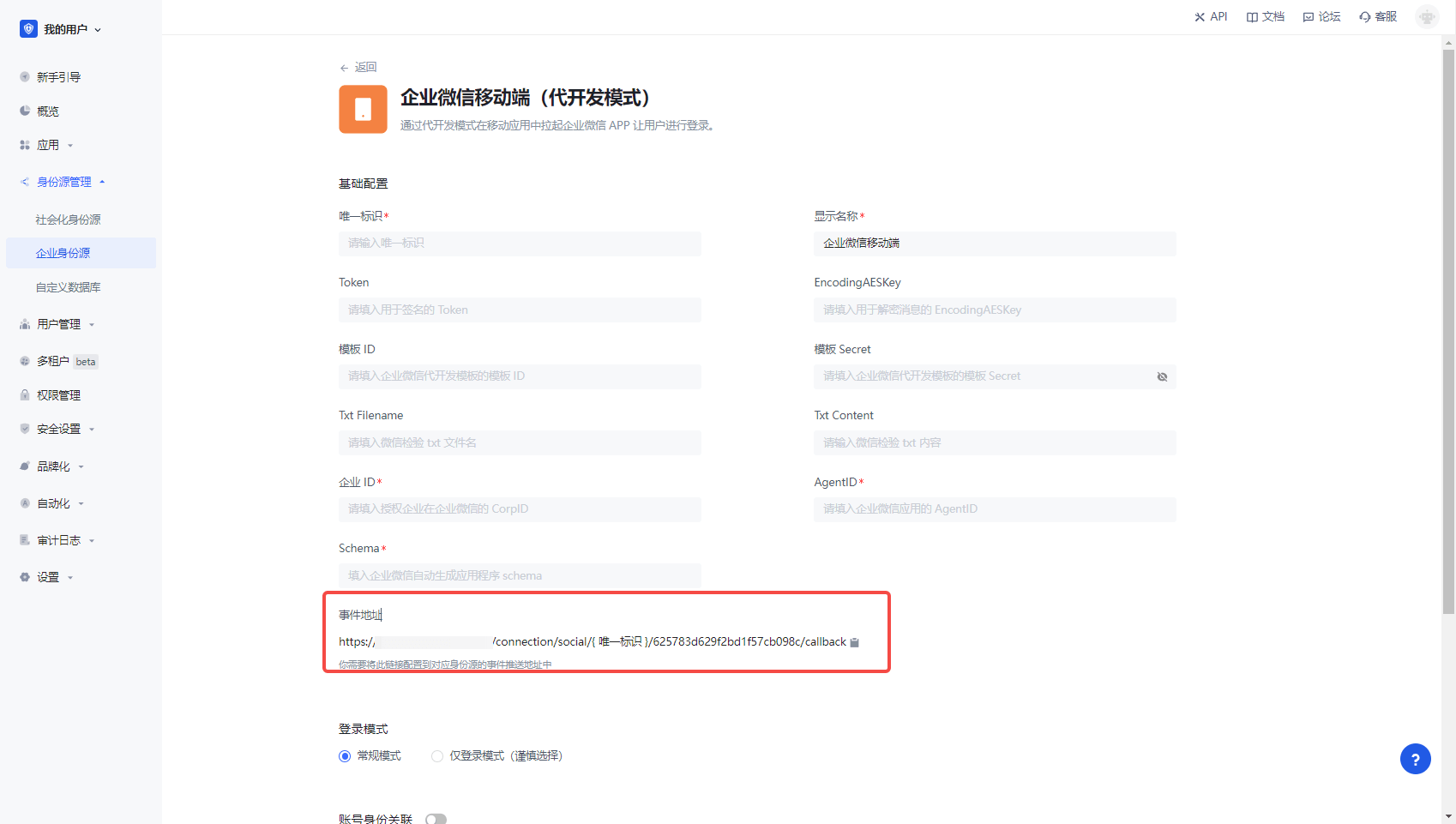Screen dimensions: 1456x824
Task: Click the copy icon after callback URL
Action: pos(854,642)
